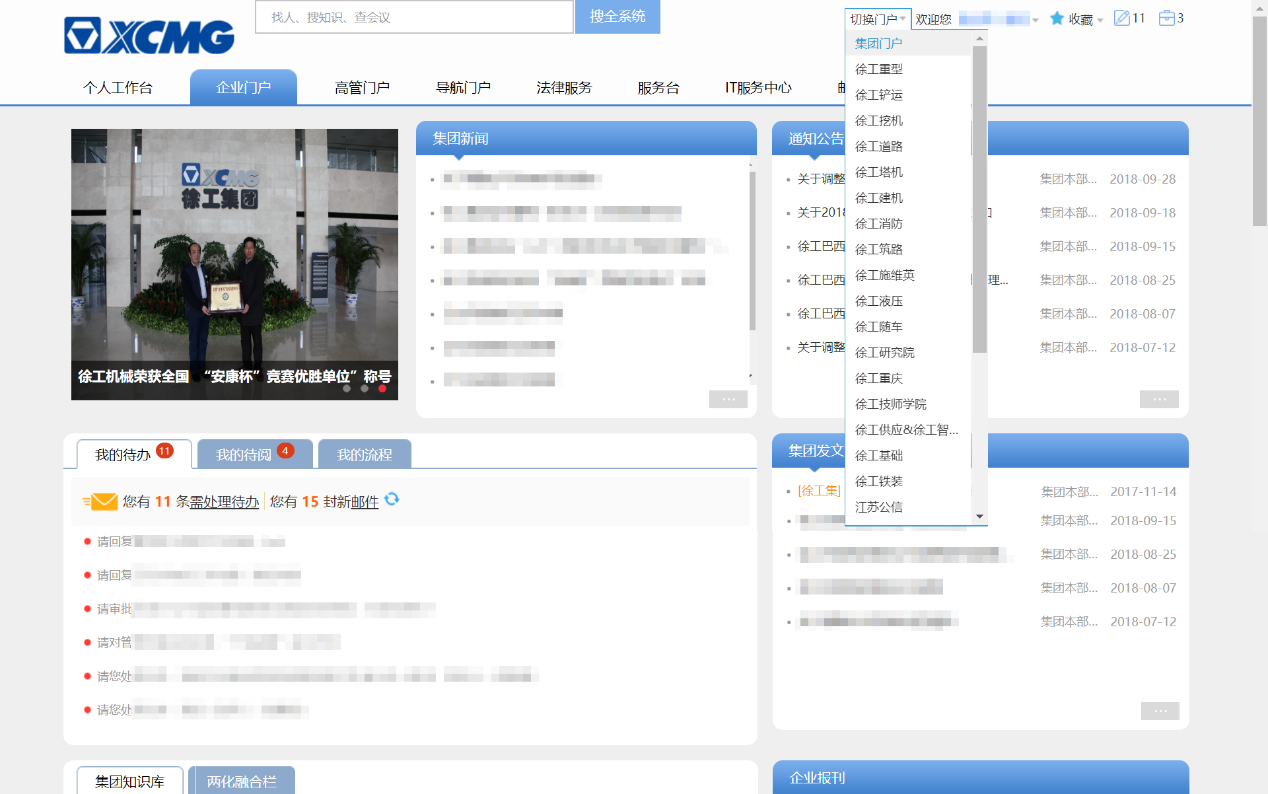Select the third red carousel dot
Viewport: 1268px width, 794px height.
click(382, 388)
